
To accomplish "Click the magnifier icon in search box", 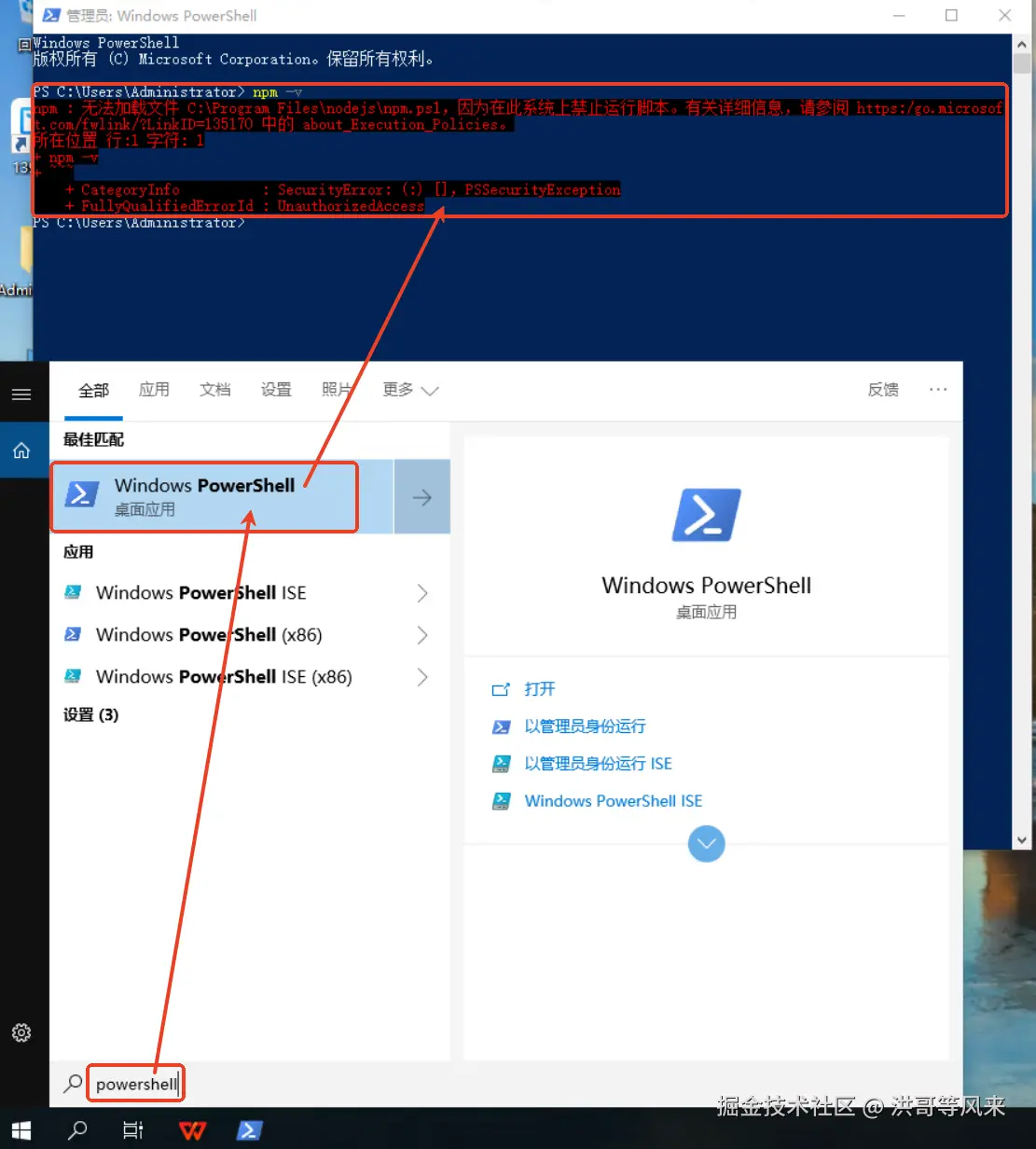I will click(x=73, y=1085).
